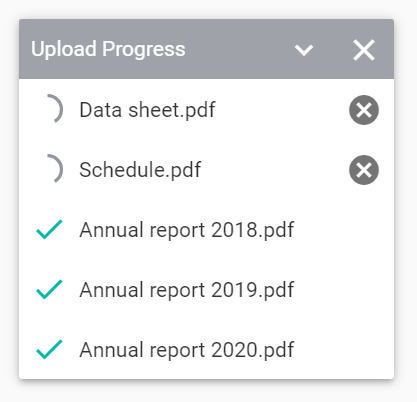Click blank space between Schedule.pdf and its cancel icon
The width and height of the screenshot is (417, 402).
[275, 170]
